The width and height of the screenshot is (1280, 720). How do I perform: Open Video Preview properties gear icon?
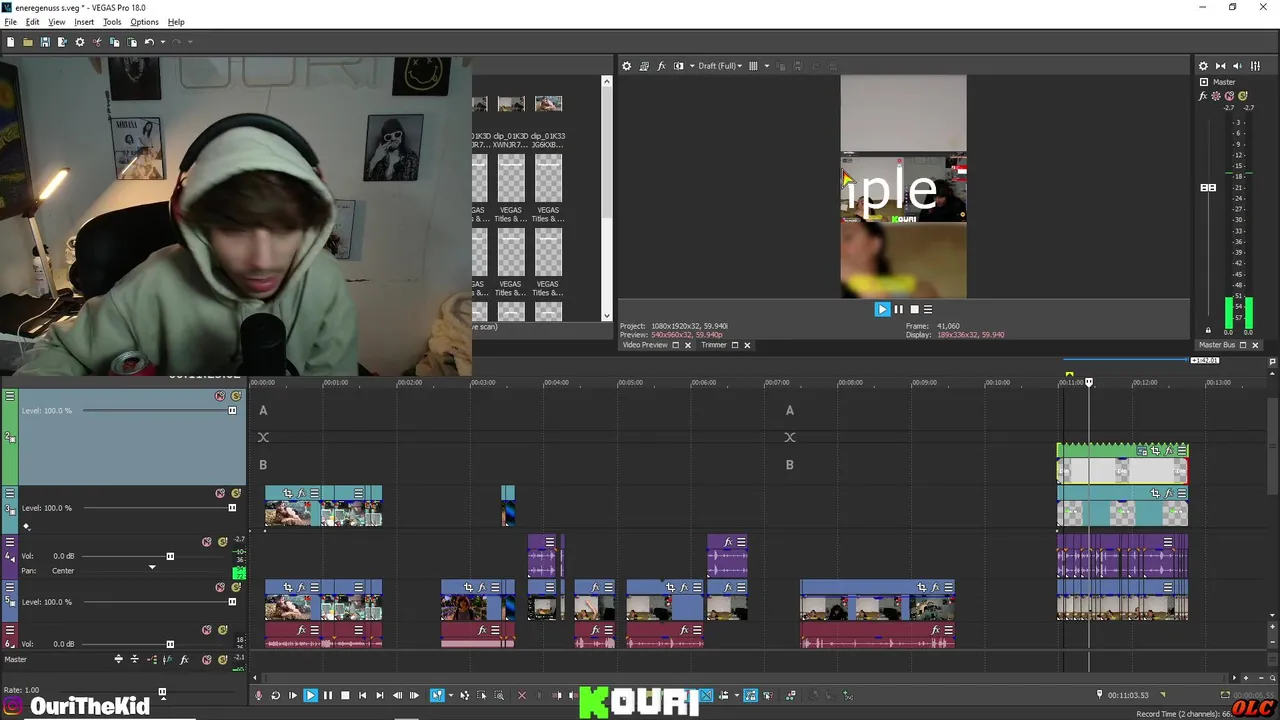(627, 66)
